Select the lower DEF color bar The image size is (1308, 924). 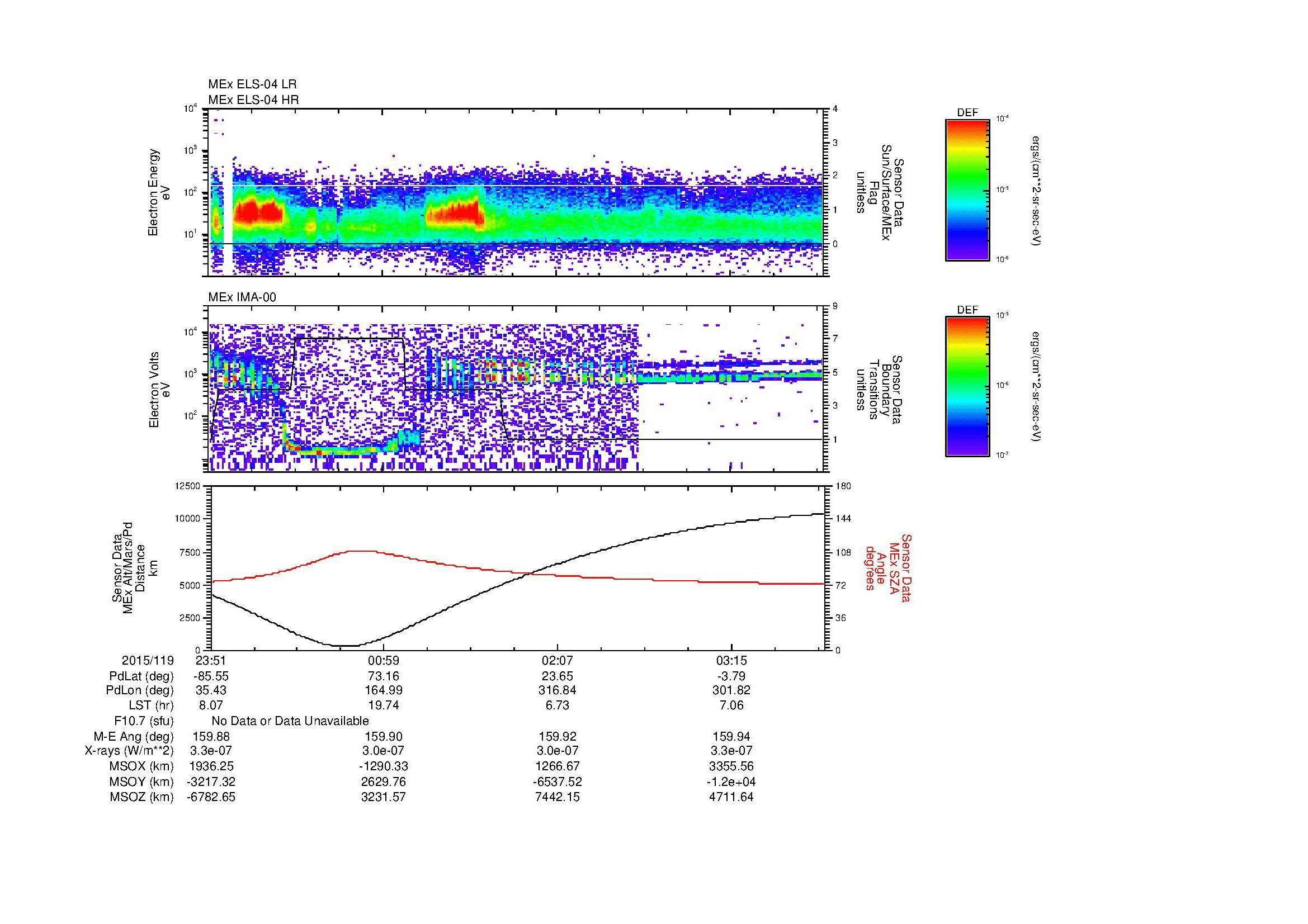click(967, 387)
